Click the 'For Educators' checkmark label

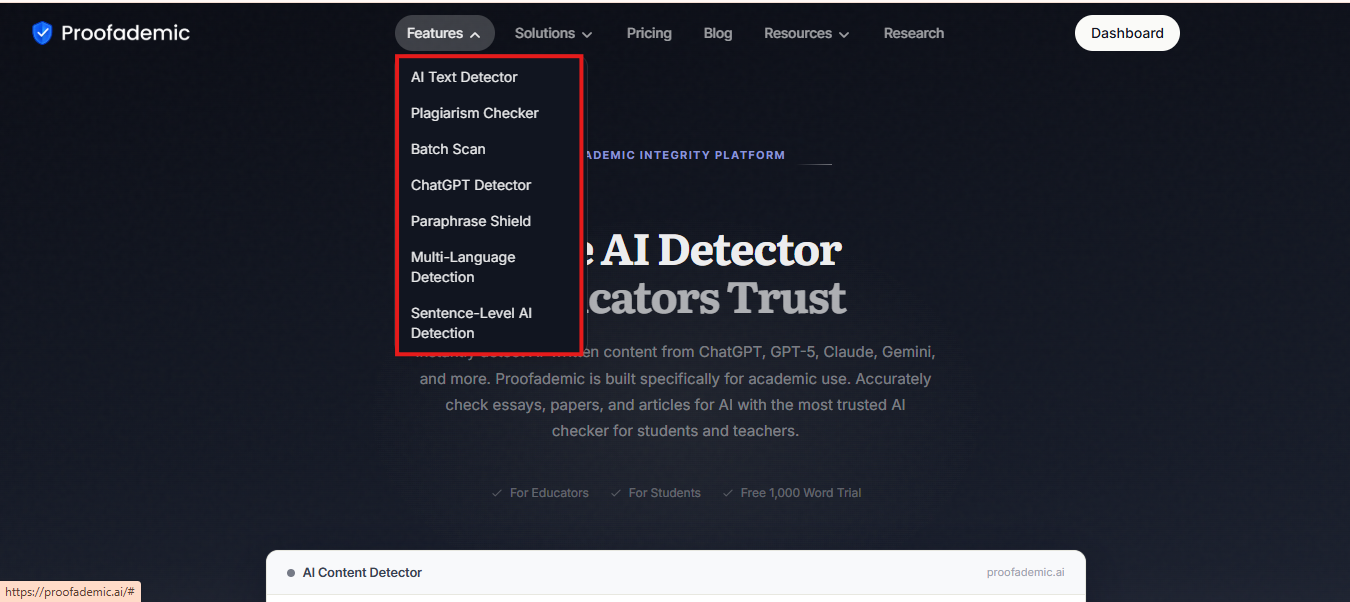pos(540,493)
